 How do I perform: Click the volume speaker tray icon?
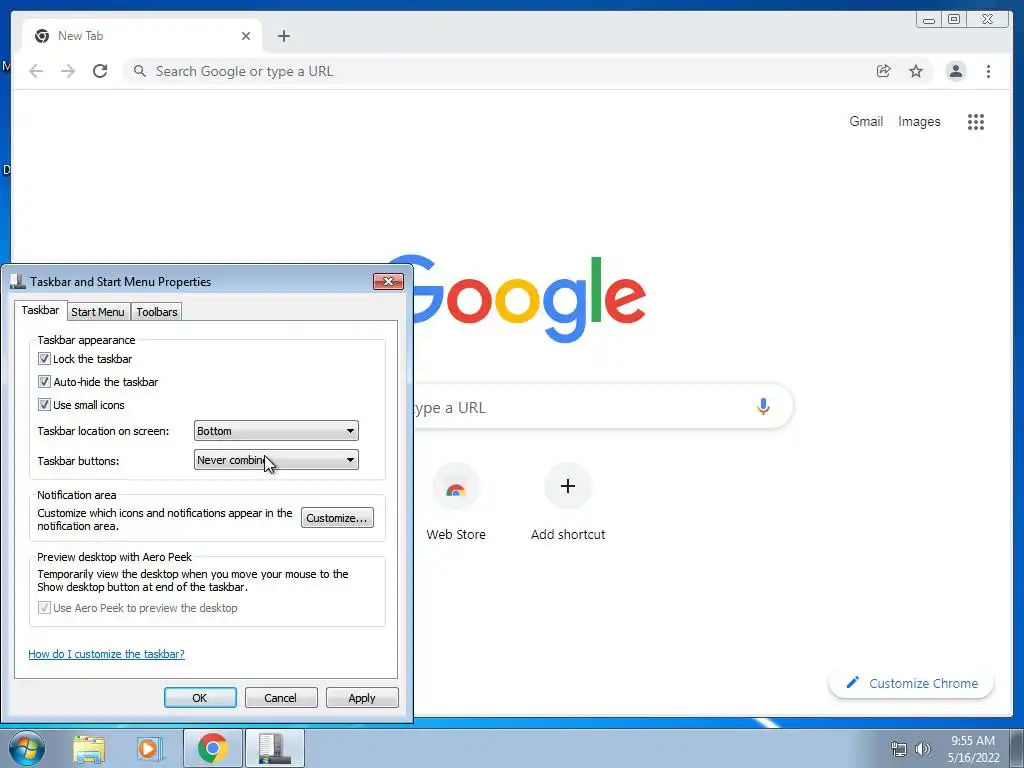point(922,749)
